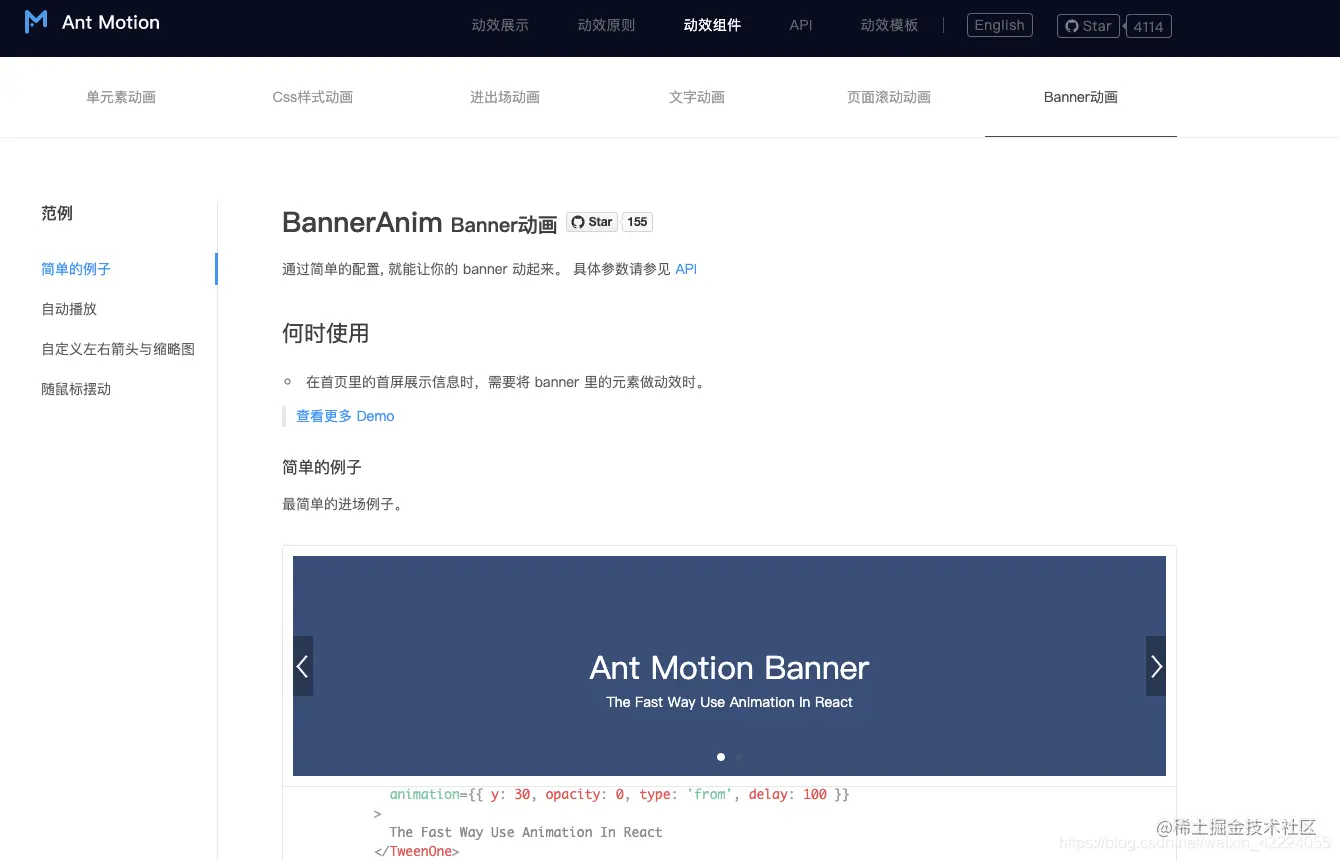The image size is (1340, 861).
Task: Click the left arrow on the banner carousel
Action: click(x=303, y=665)
